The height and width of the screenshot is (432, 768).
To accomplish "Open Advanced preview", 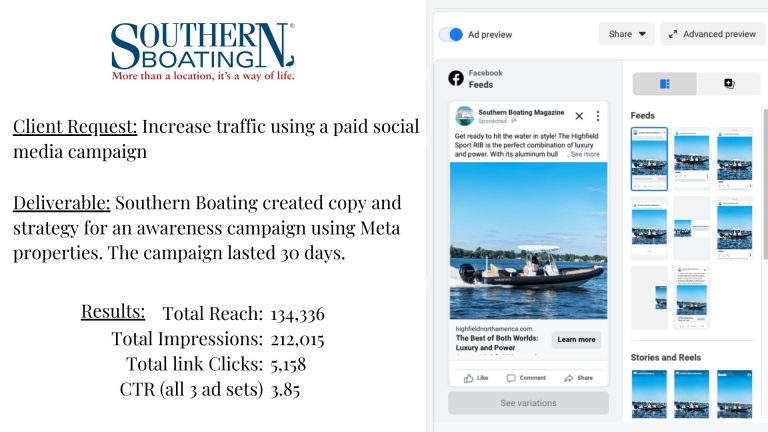I will tap(714, 34).
